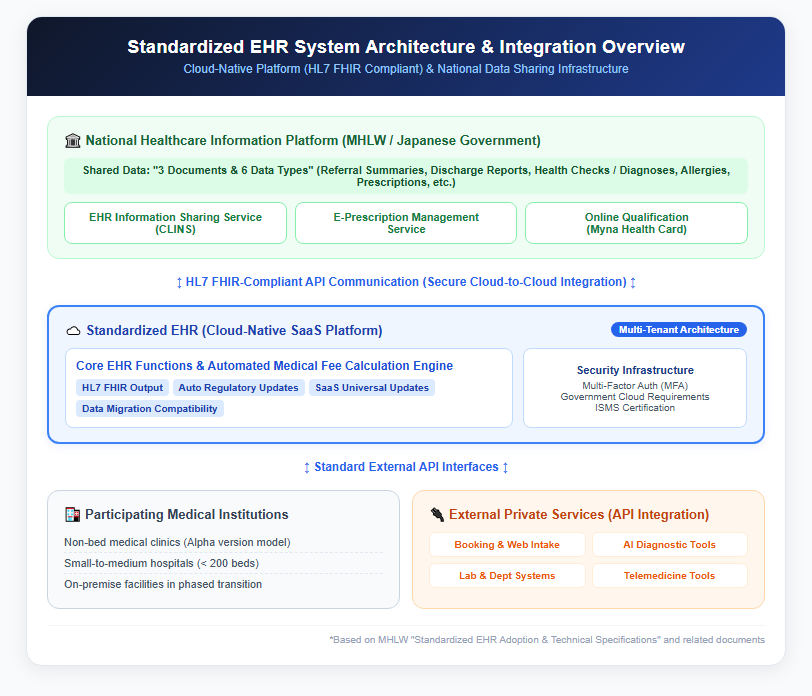Click the "Government Cloud Requirements" line

635,397
